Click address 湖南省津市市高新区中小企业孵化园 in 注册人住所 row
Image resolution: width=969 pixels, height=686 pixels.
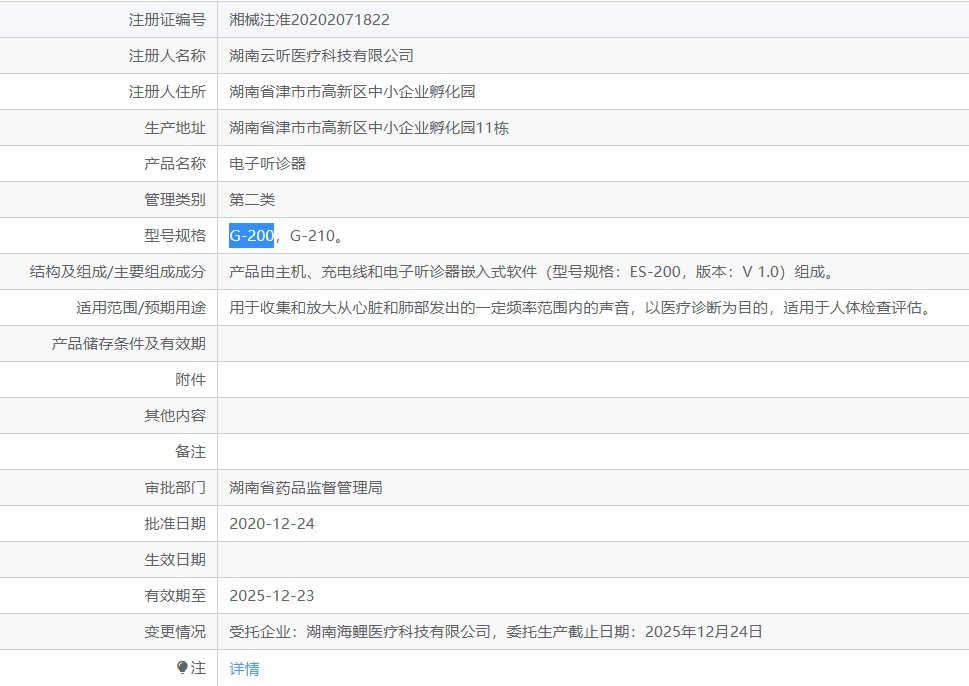[352, 91]
